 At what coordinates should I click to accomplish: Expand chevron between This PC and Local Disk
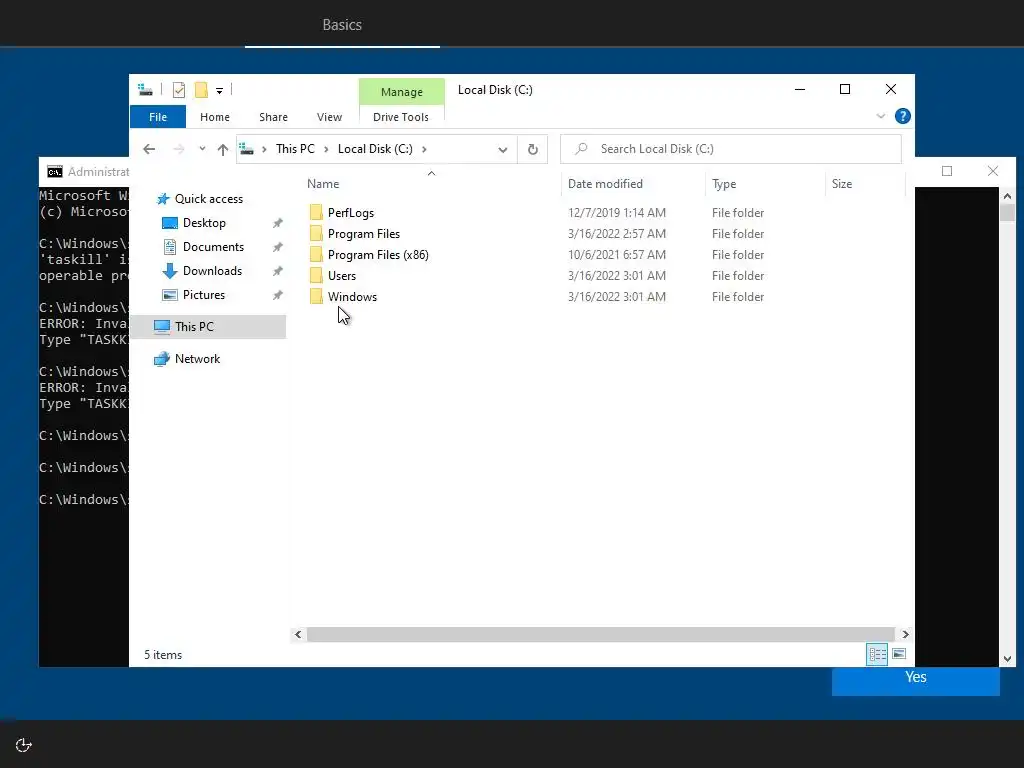pos(326,149)
